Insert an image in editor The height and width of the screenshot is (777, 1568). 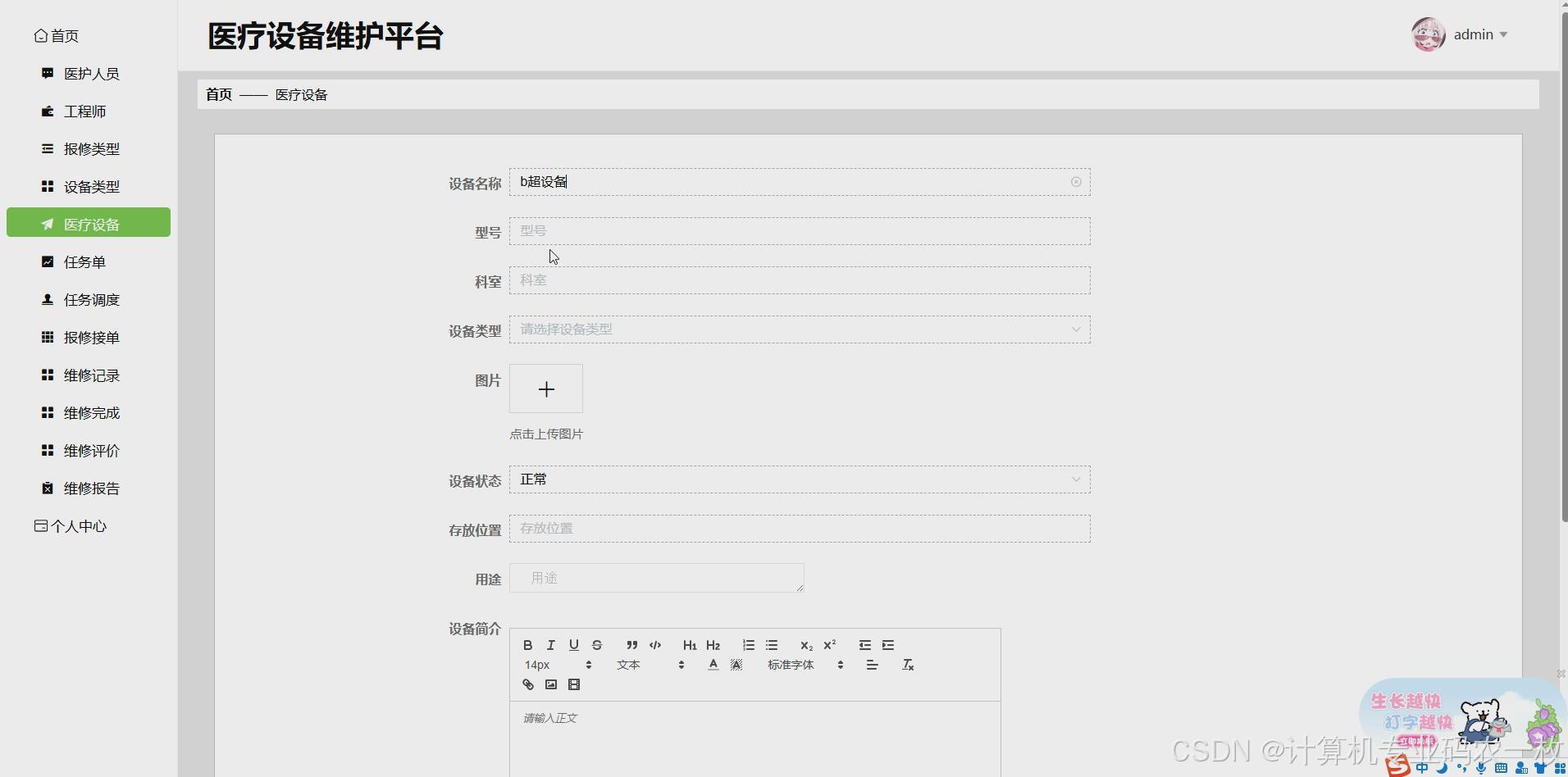(x=551, y=684)
